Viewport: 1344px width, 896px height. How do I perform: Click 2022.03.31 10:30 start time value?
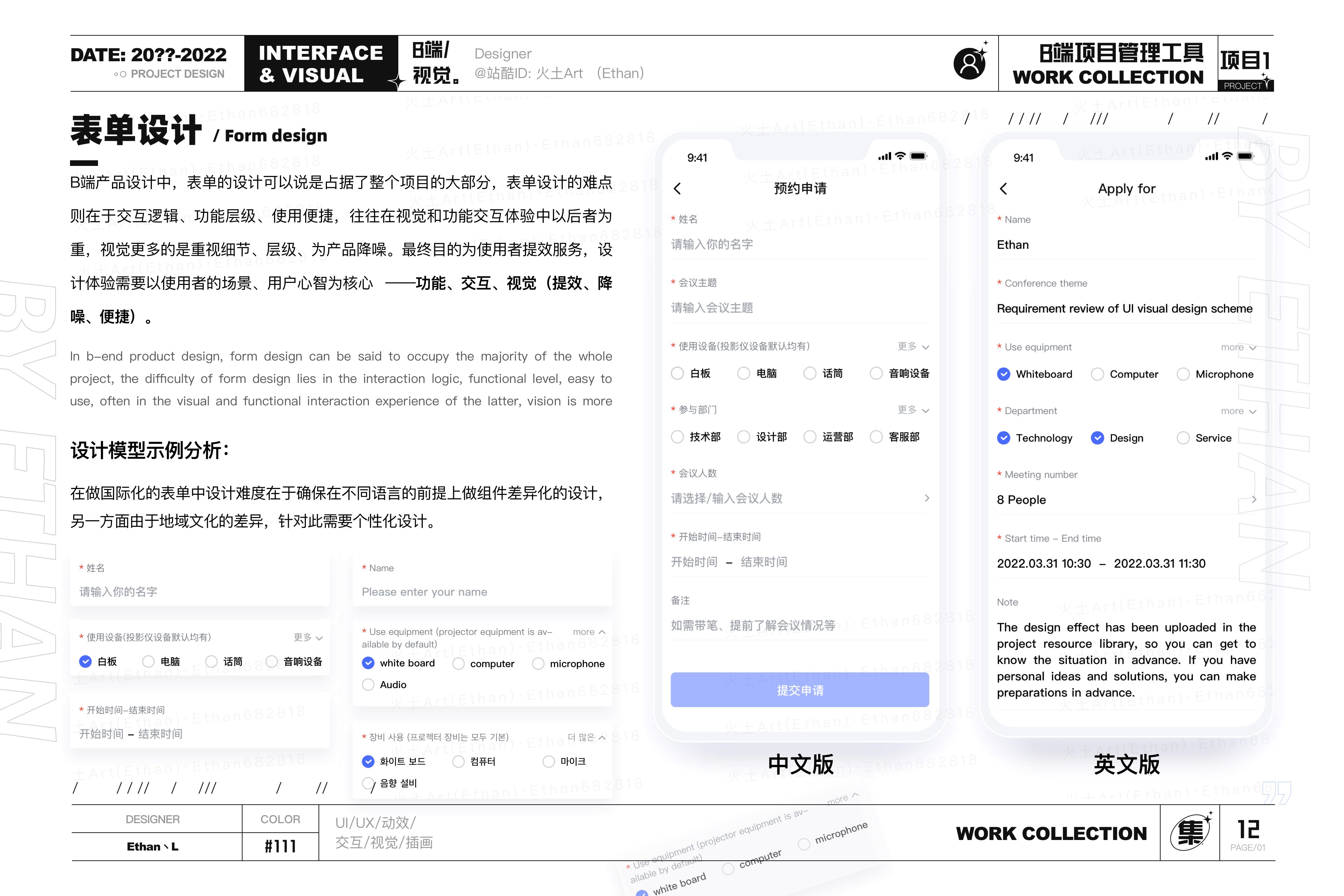1043,563
